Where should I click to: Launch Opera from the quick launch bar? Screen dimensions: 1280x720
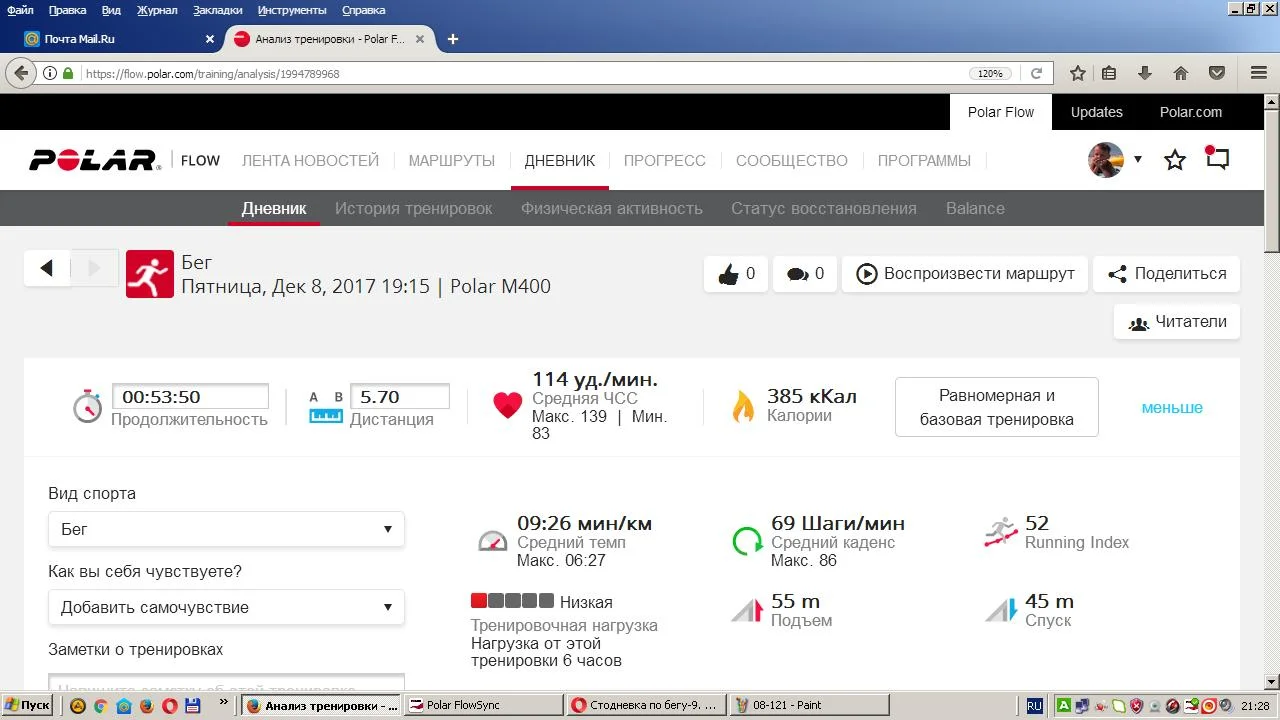coord(170,705)
